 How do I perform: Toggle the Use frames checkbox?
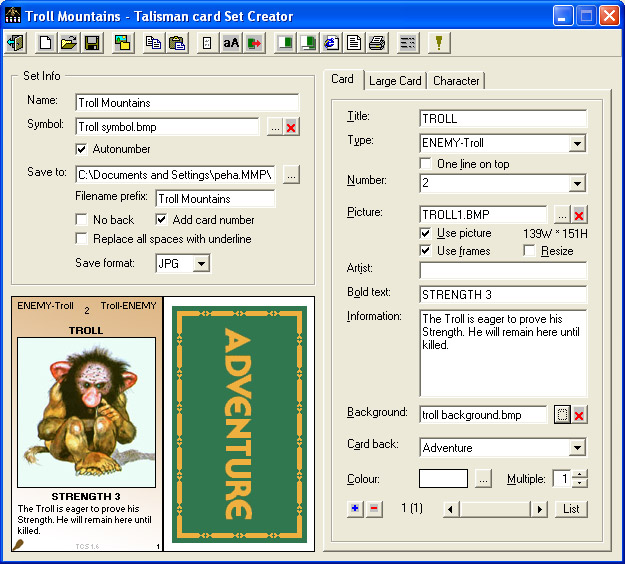click(425, 251)
